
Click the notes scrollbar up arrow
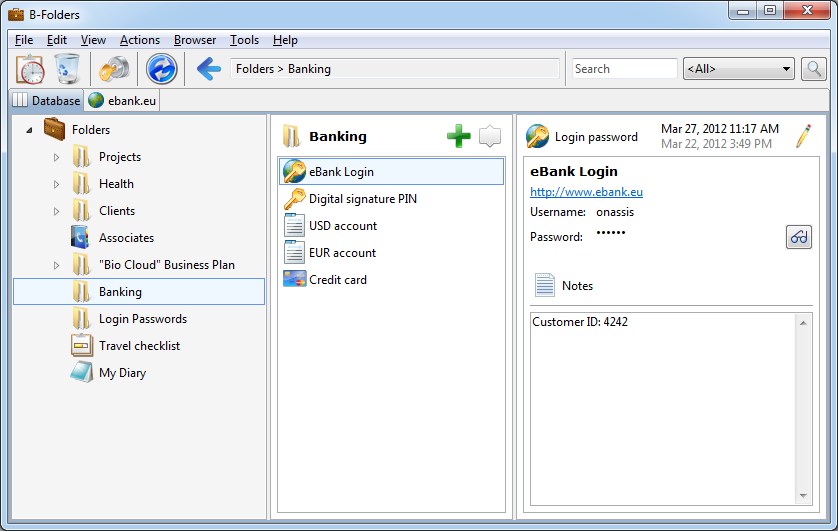pyautogui.click(x=803, y=323)
